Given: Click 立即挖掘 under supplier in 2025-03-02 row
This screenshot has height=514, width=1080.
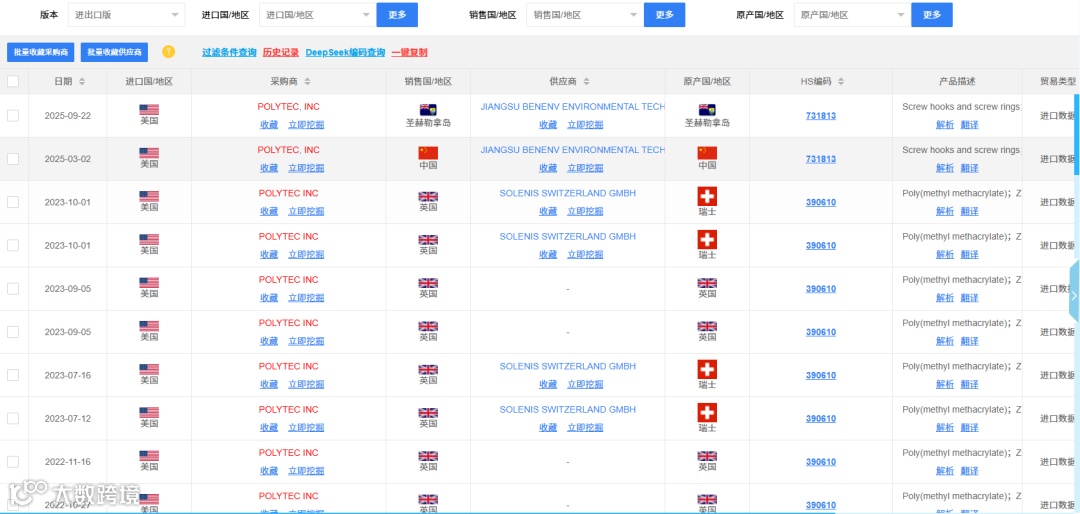Looking at the screenshot, I should coord(585,168).
